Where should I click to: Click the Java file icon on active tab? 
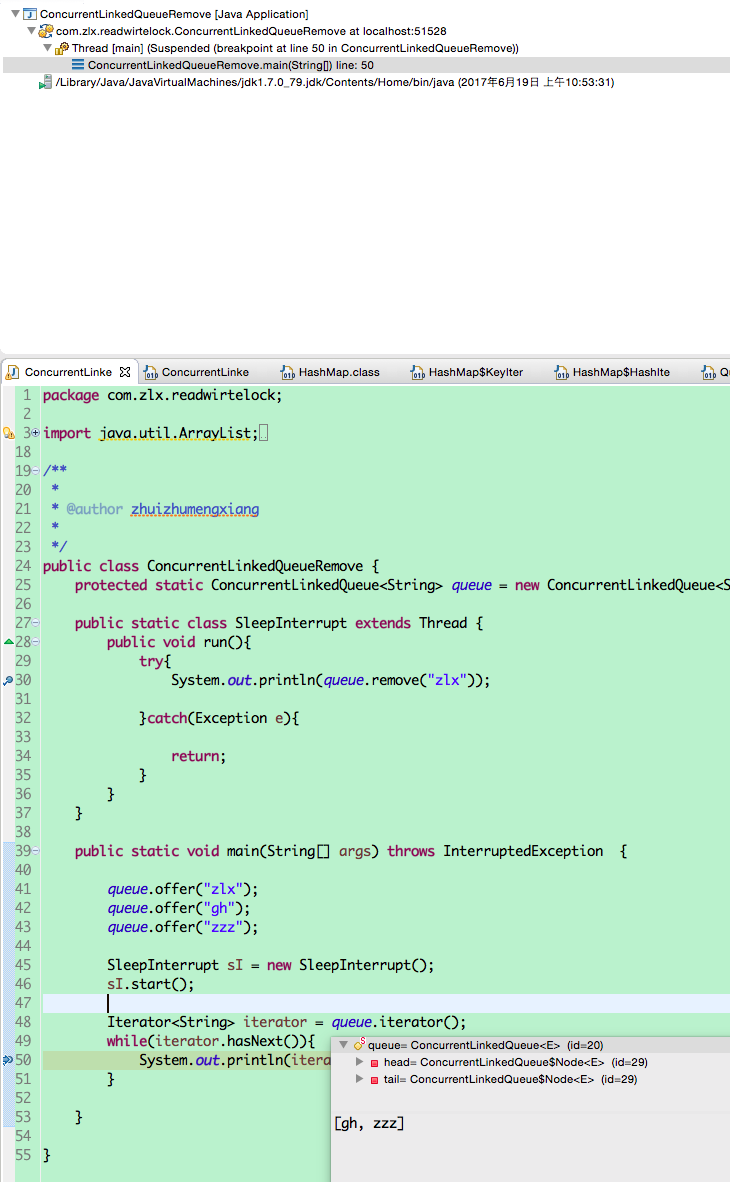13,372
